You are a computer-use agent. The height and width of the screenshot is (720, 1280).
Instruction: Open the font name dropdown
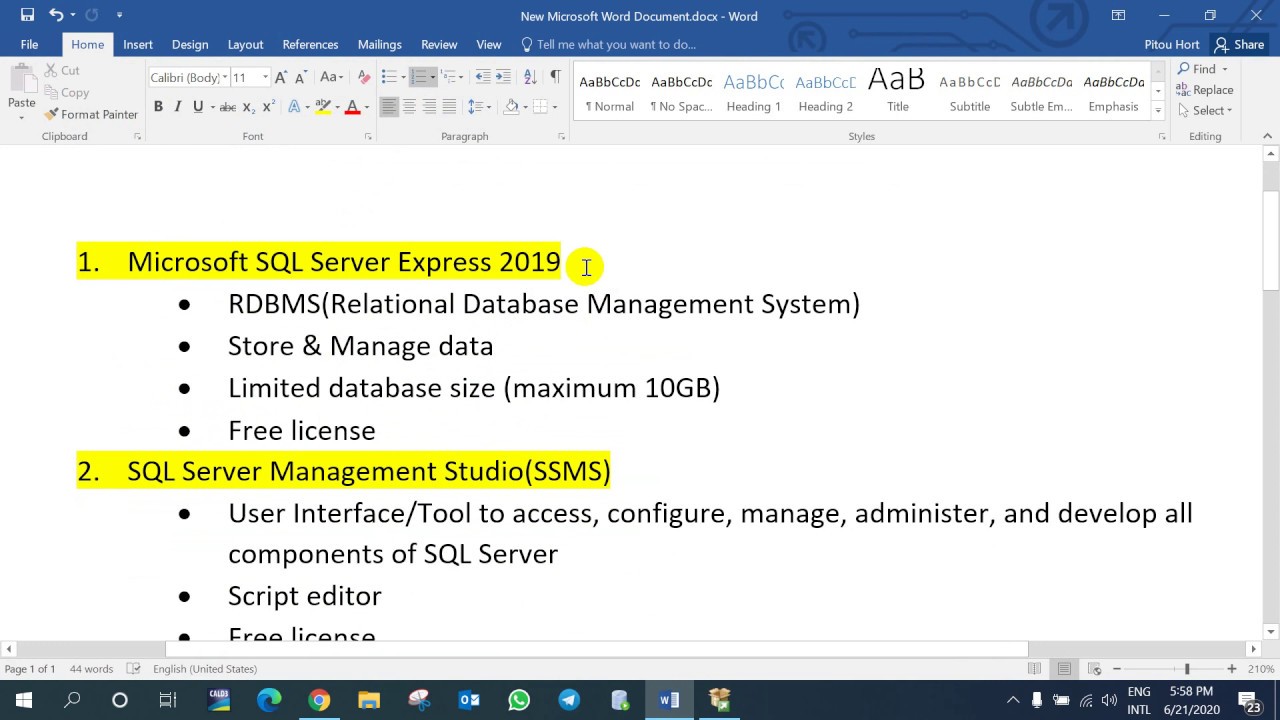click(x=223, y=78)
